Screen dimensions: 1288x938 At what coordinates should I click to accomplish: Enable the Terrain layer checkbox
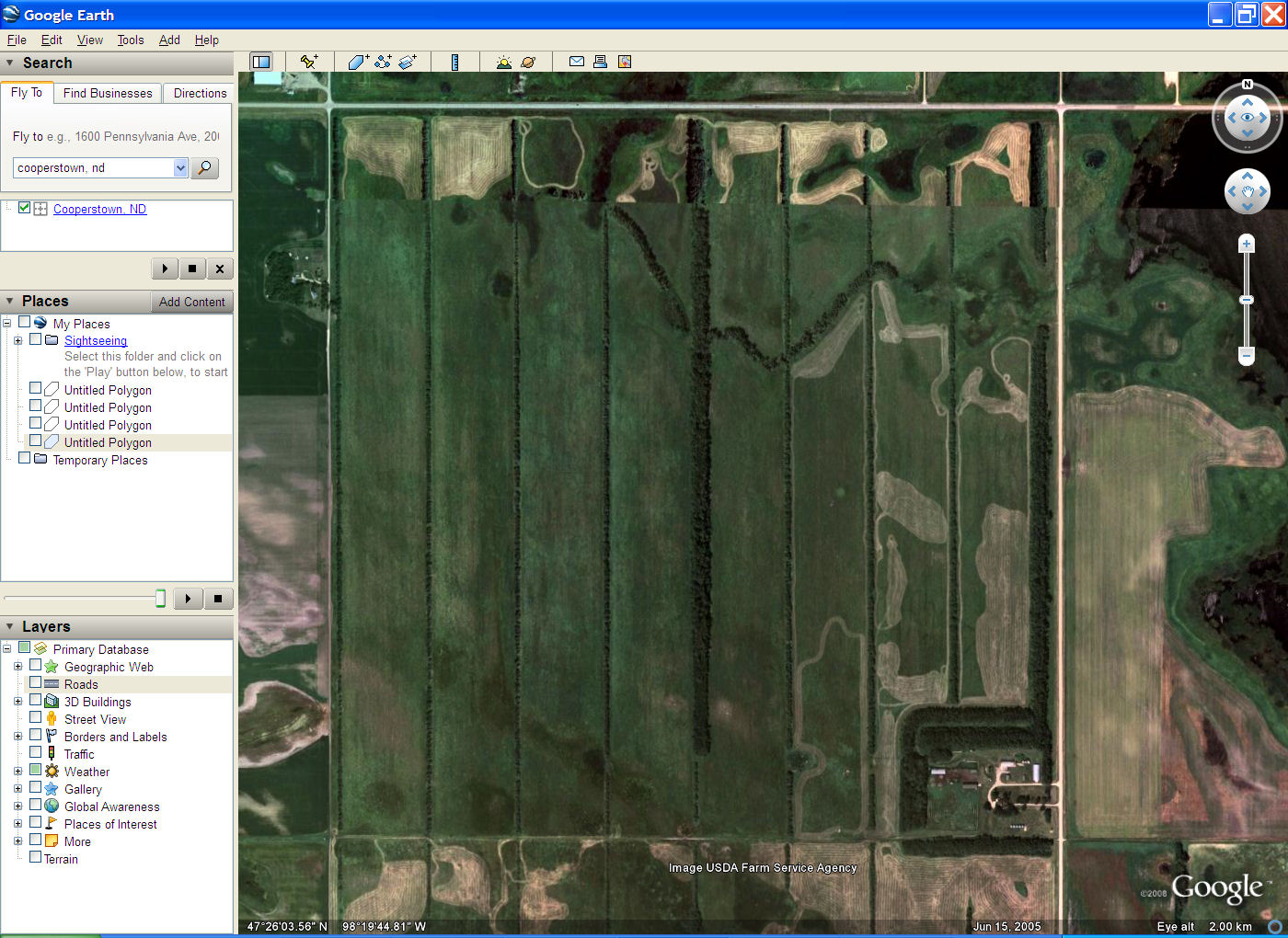point(35,857)
